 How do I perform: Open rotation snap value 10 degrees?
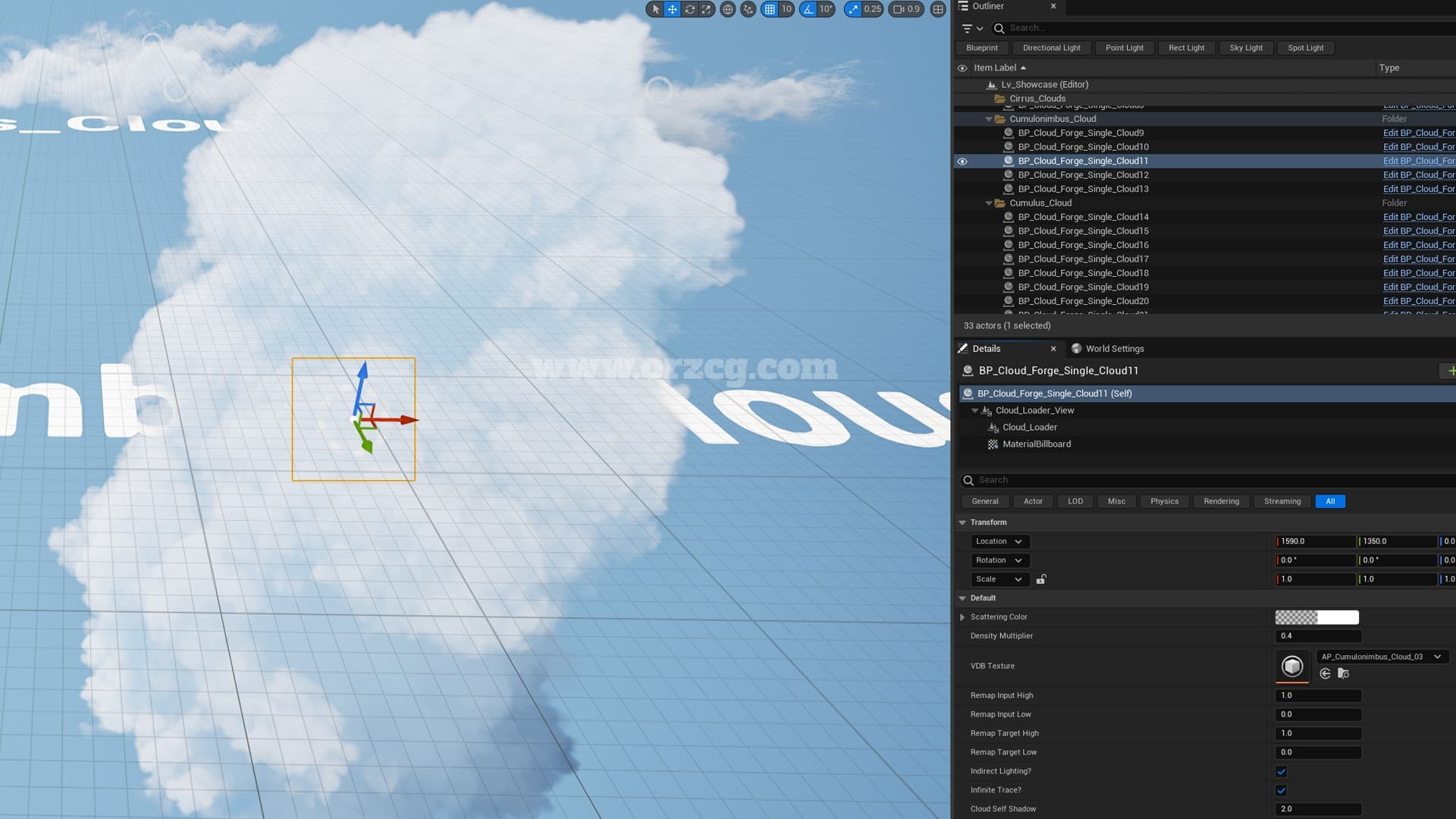[x=826, y=9]
